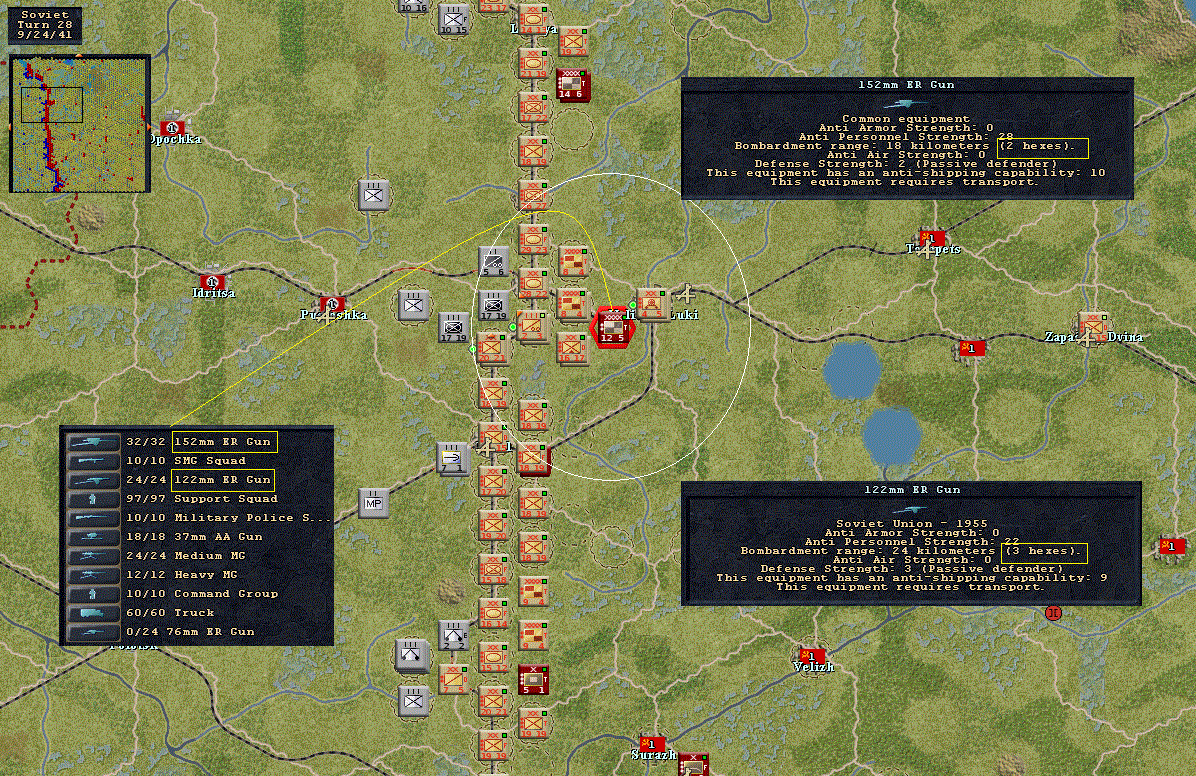Image resolution: width=1196 pixels, height=776 pixels.
Task: Click the Bombardment range 18 kilometers line
Action: tap(905, 146)
